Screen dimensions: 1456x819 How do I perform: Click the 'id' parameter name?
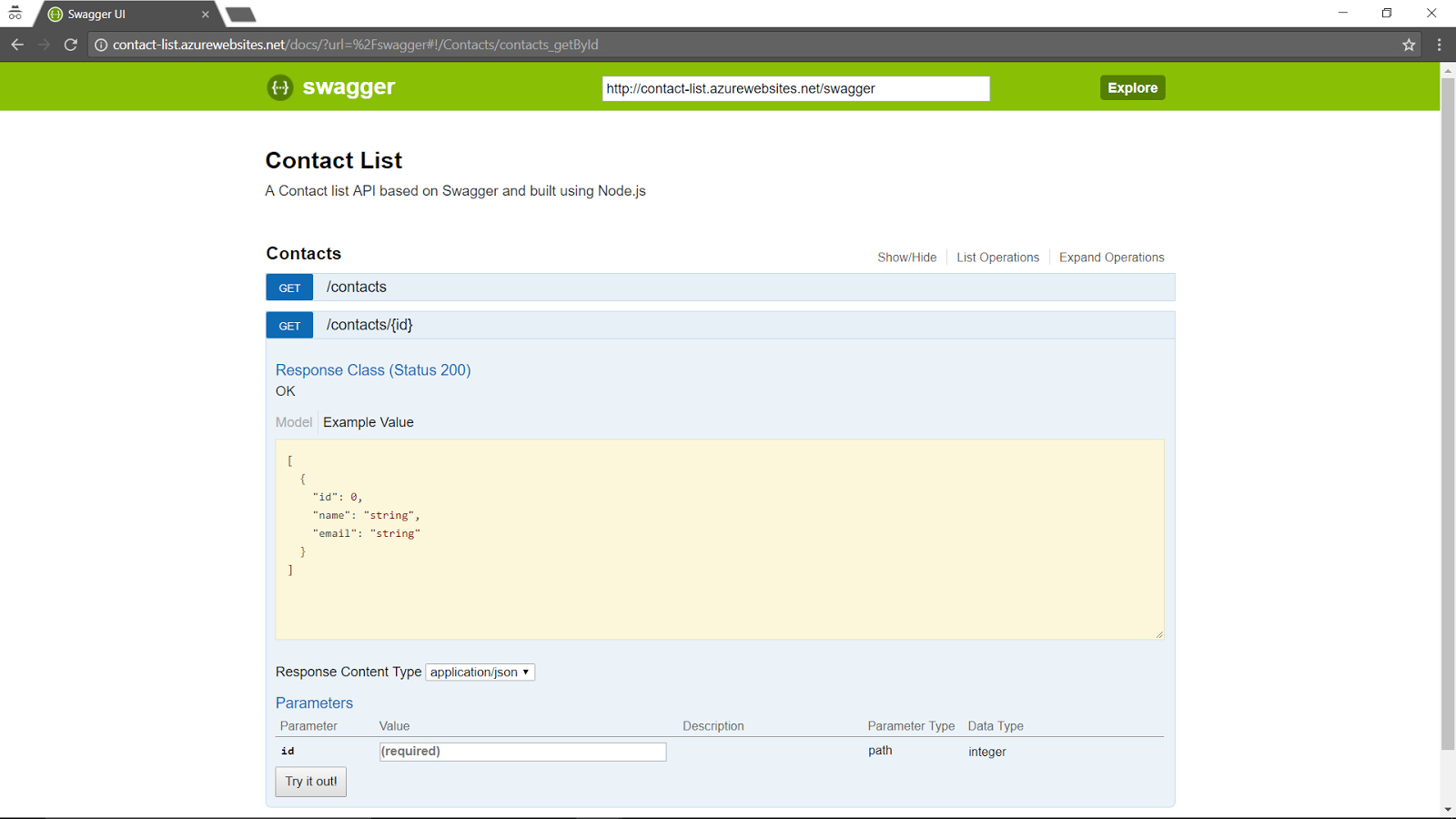(x=288, y=751)
